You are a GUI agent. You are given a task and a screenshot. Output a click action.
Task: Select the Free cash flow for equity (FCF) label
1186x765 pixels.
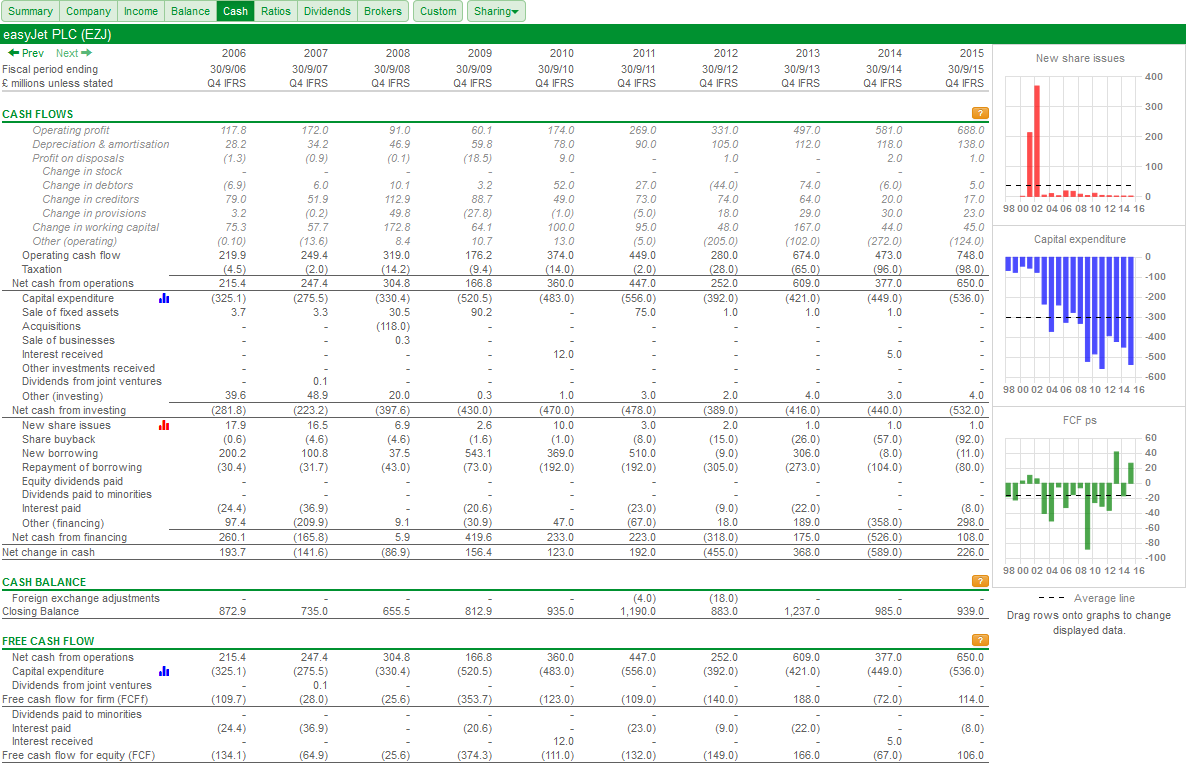[x=79, y=755]
